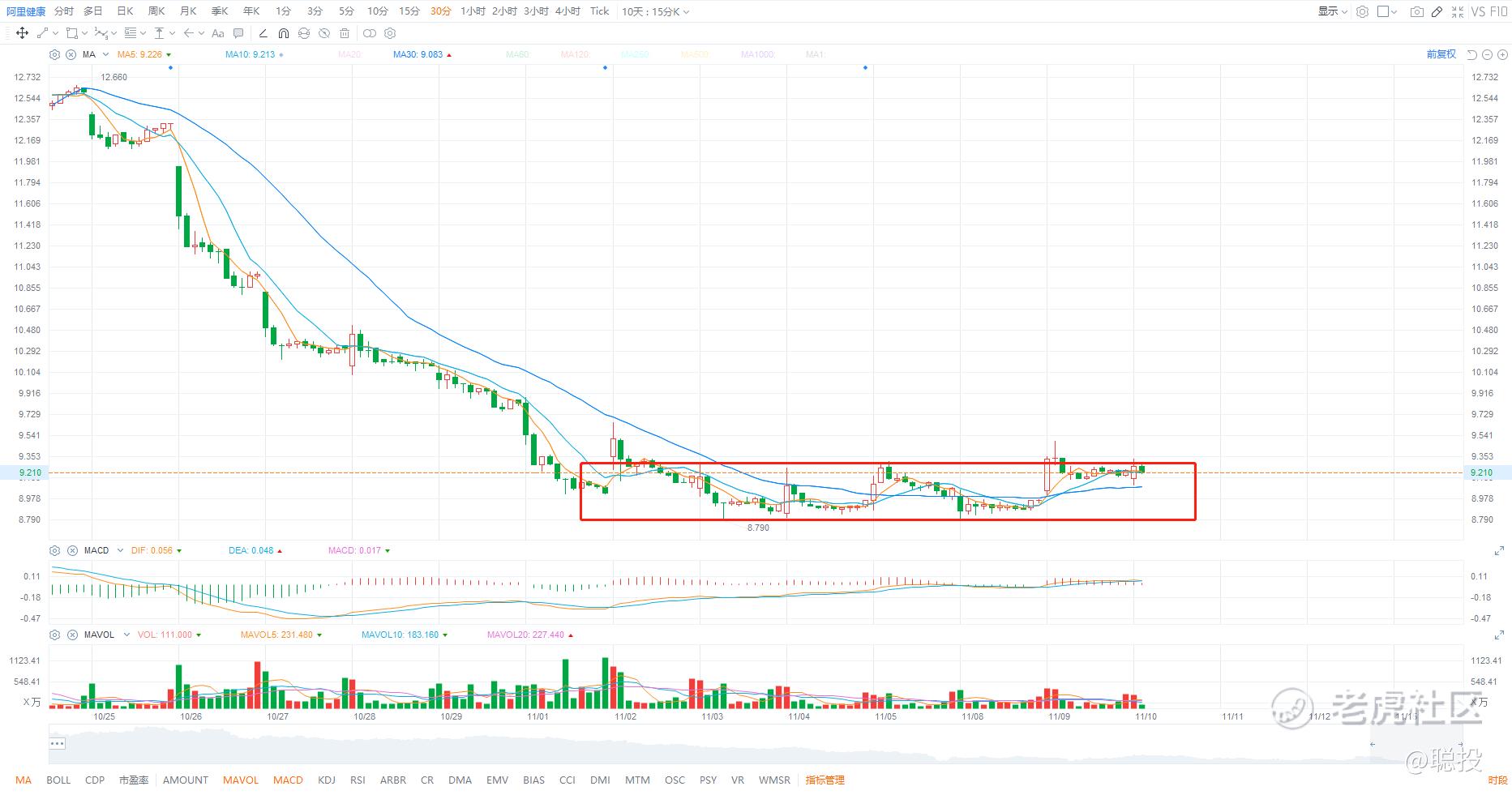The height and width of the screenshot is (795, 1512).
Task: Open 指标管理 indicator management
Action: [825, 780]
